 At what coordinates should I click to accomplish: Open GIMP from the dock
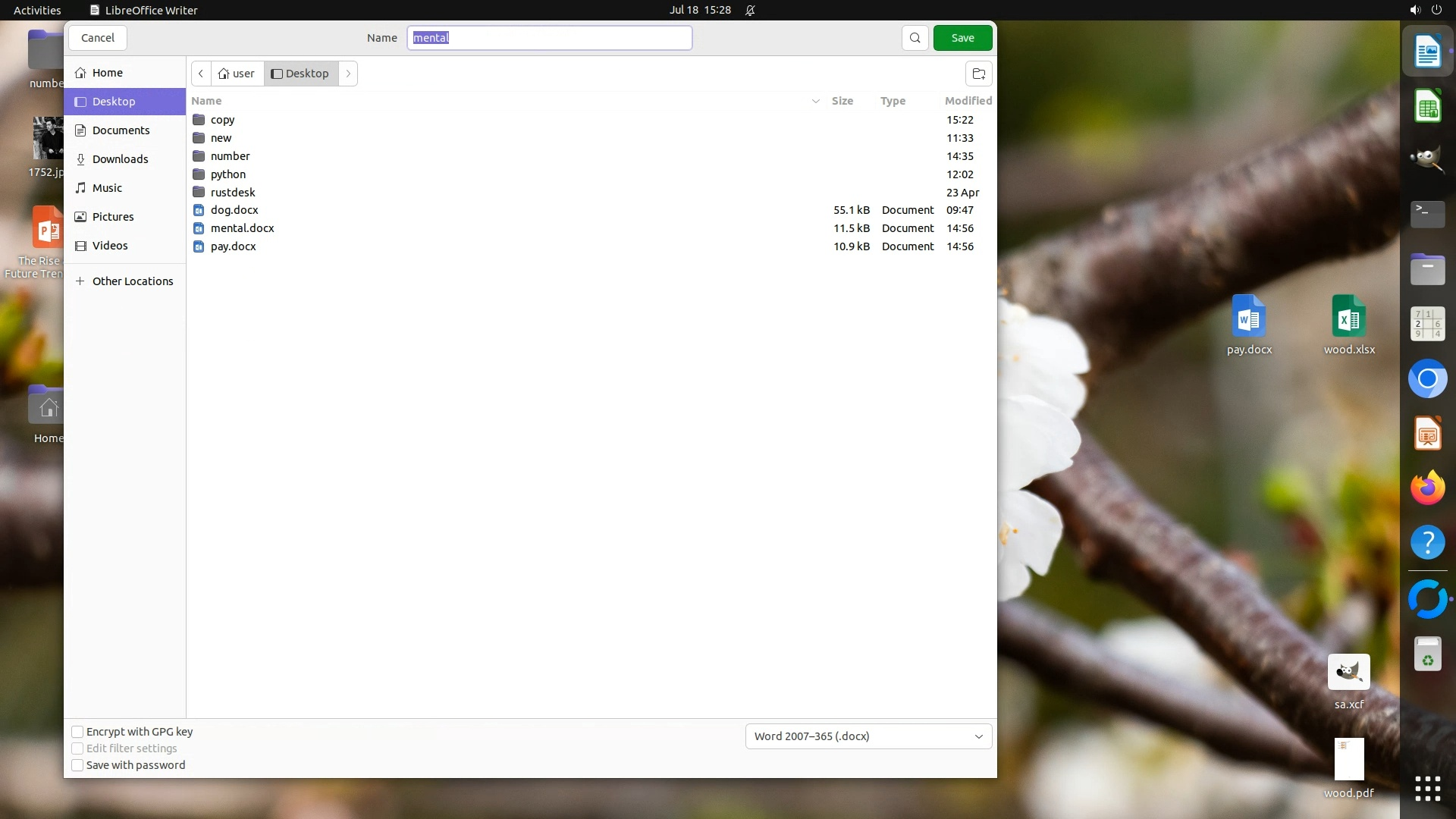(1427, 160)
